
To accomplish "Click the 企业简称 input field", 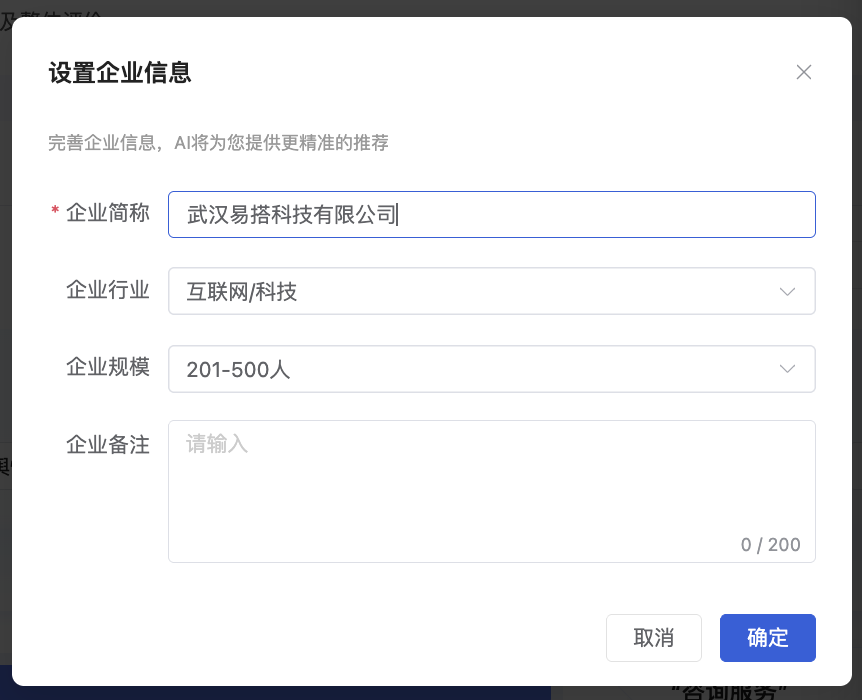I will coord(491,214).
